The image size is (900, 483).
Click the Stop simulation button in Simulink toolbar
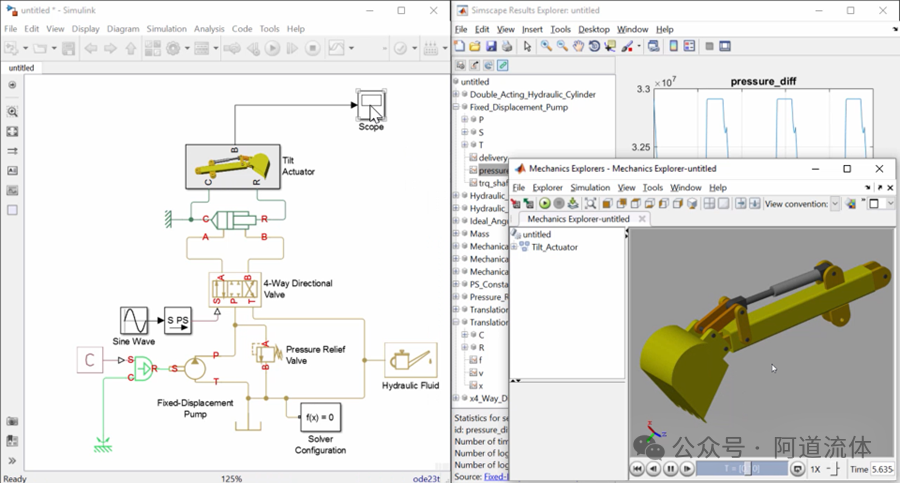pyautogui.click(x=312, y=48)
